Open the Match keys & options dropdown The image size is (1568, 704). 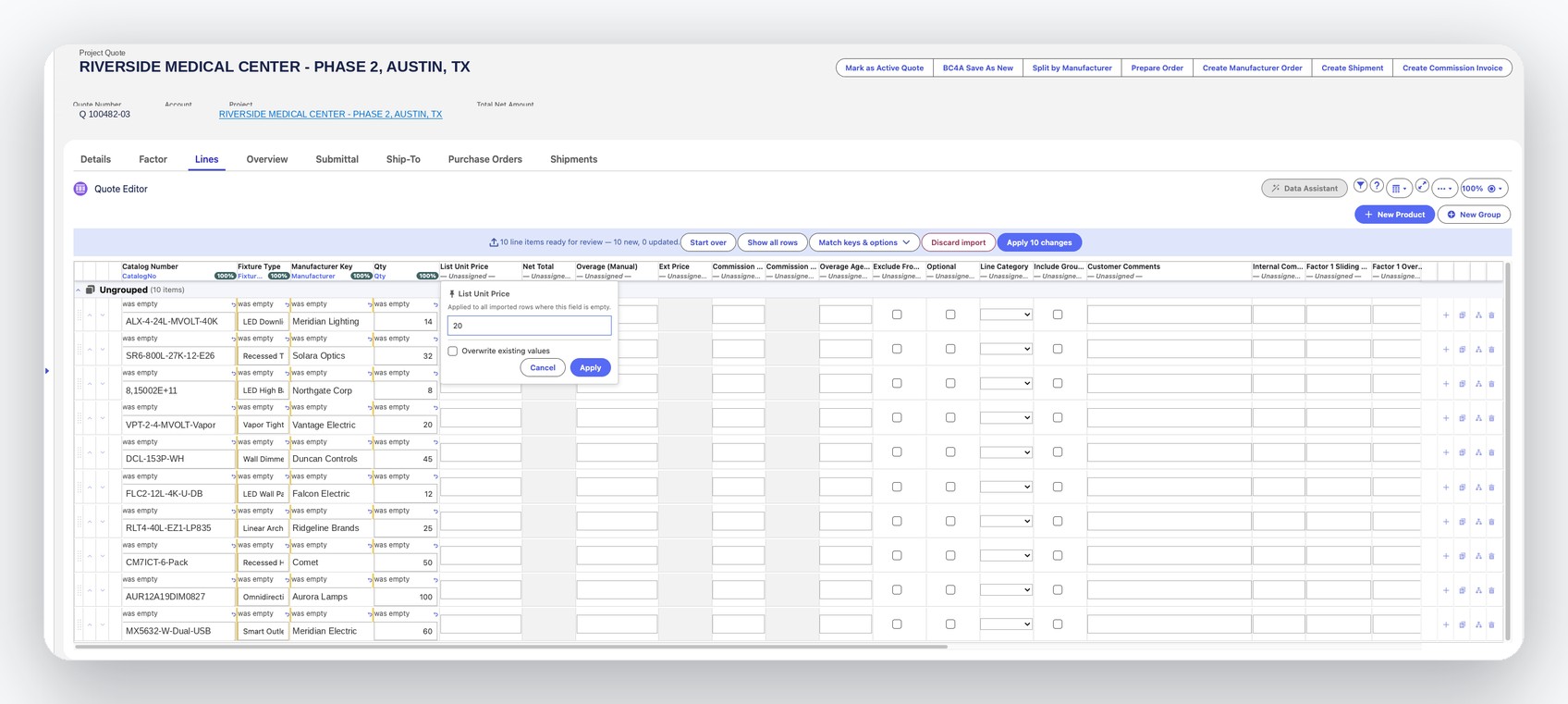[x=864, y=242]
